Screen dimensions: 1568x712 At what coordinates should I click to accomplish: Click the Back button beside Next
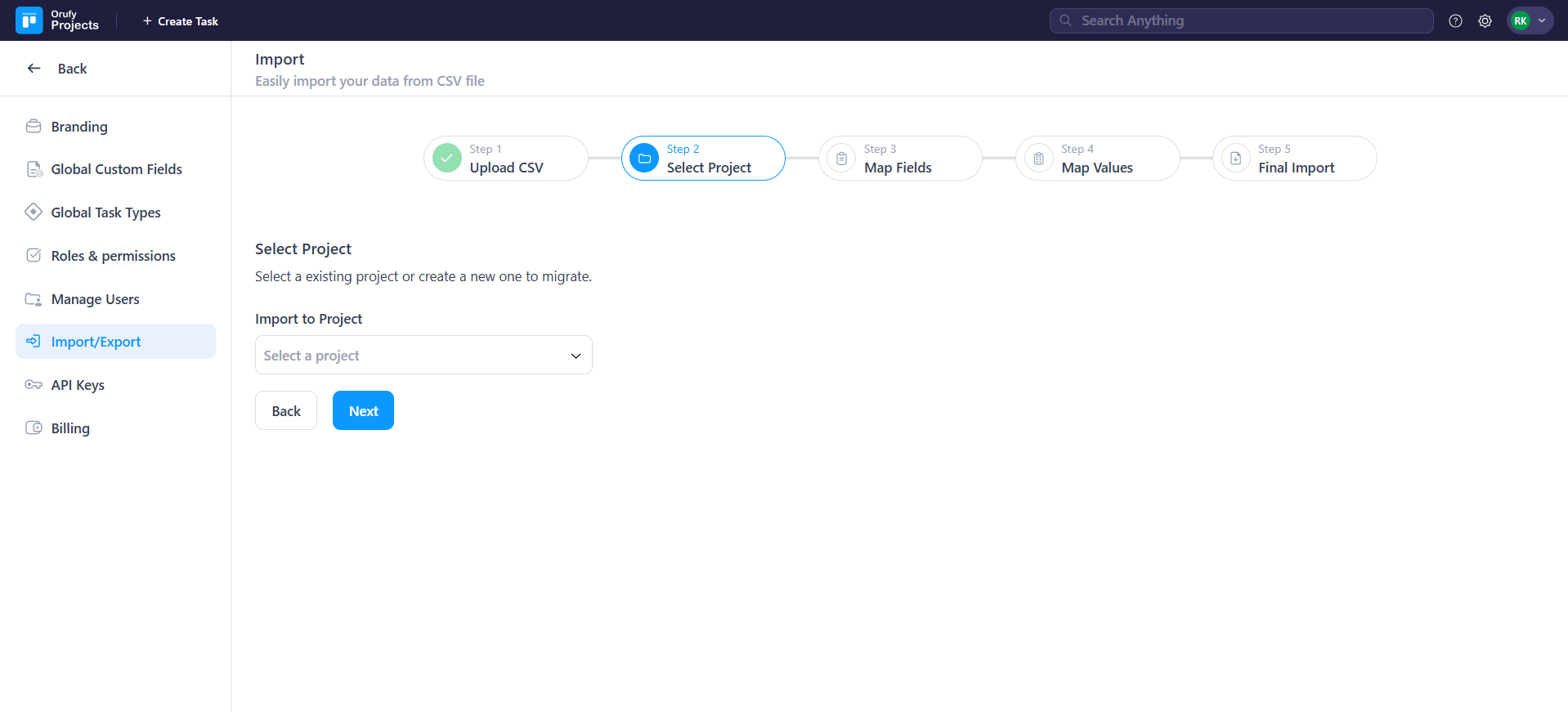coord(286,411)
